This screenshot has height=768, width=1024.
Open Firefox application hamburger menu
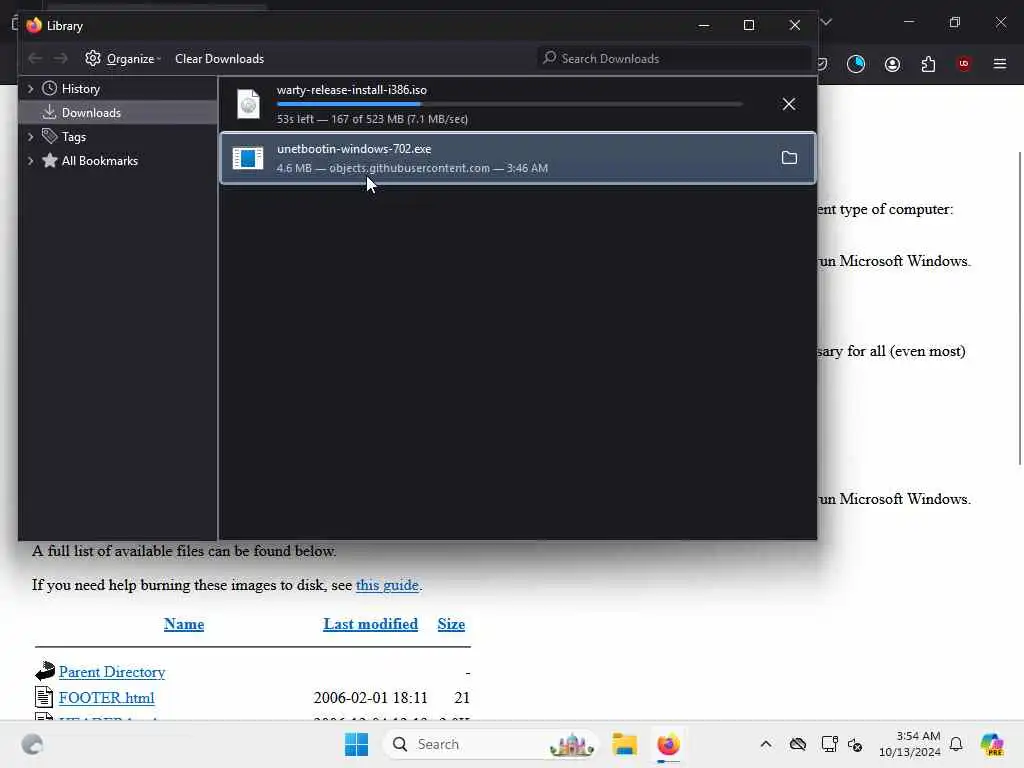click(x=1000, y=64)
